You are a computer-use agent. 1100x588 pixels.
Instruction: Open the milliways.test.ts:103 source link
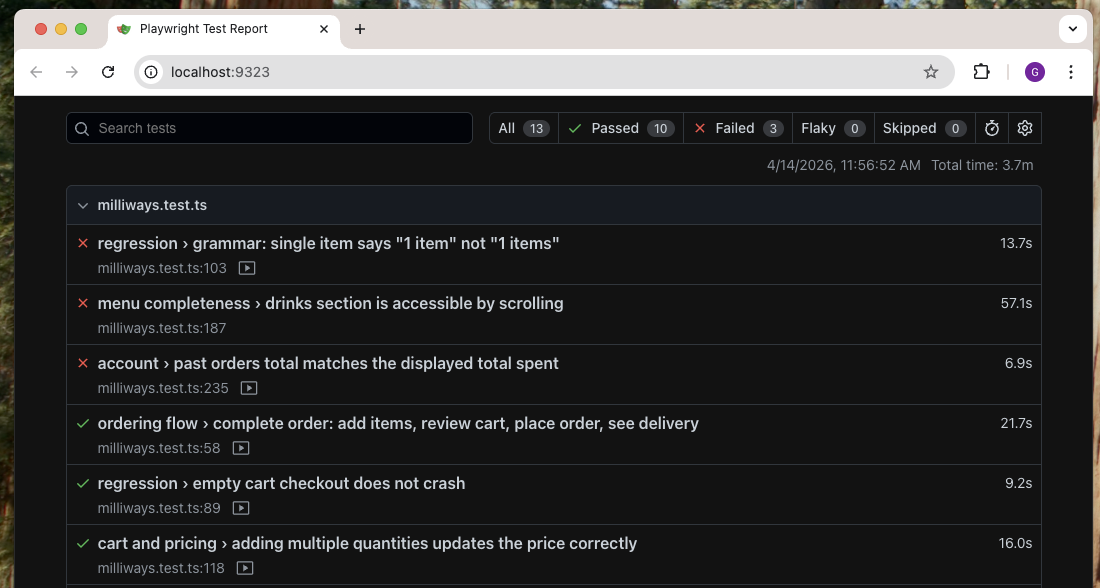162,268
